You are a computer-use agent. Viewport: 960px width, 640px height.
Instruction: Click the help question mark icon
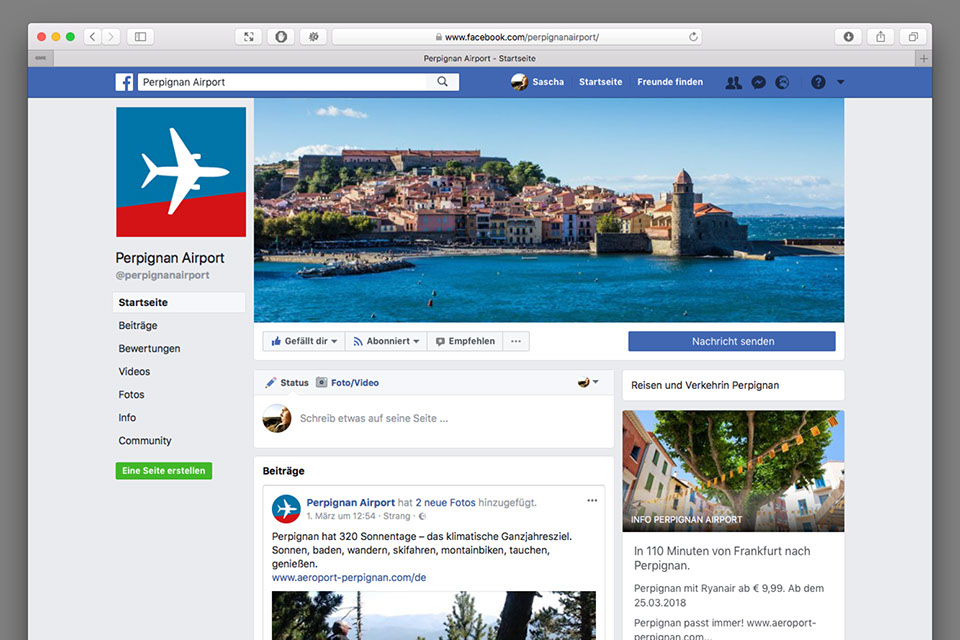pyautogui.click(x=818, y=82)
